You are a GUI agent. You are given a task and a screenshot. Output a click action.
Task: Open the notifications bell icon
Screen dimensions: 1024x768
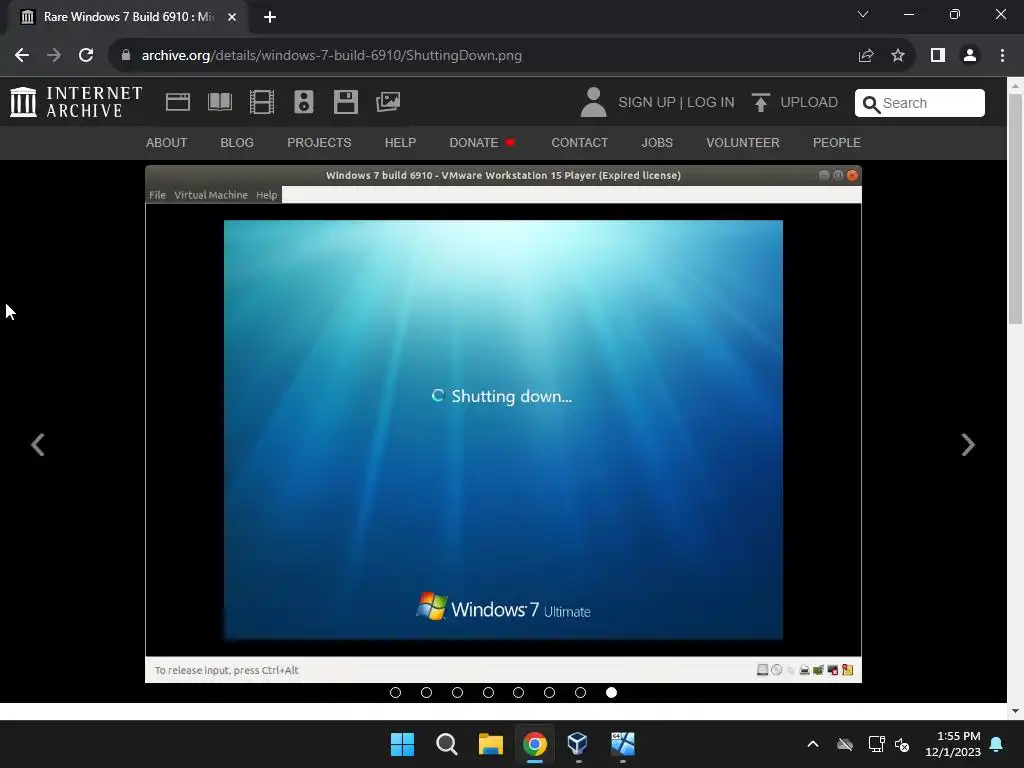997,744
